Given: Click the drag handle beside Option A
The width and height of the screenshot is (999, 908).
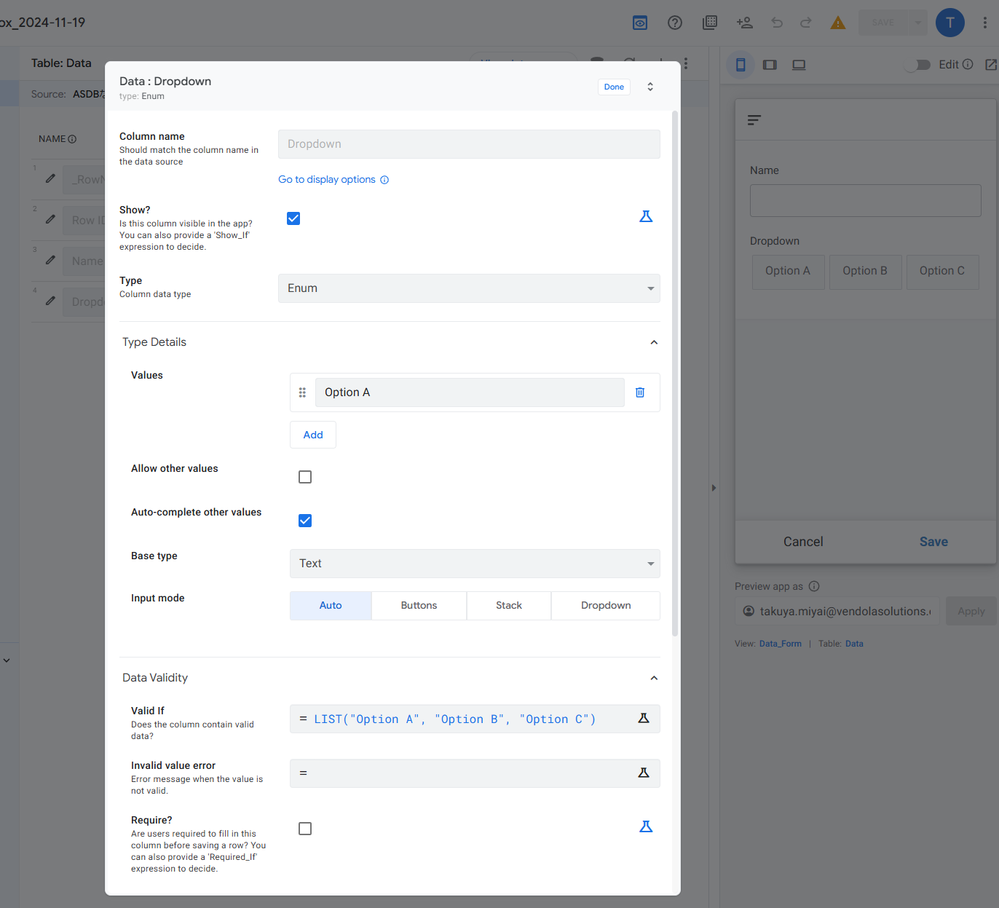Looking at the screenshot, I should tap(302, 393).
